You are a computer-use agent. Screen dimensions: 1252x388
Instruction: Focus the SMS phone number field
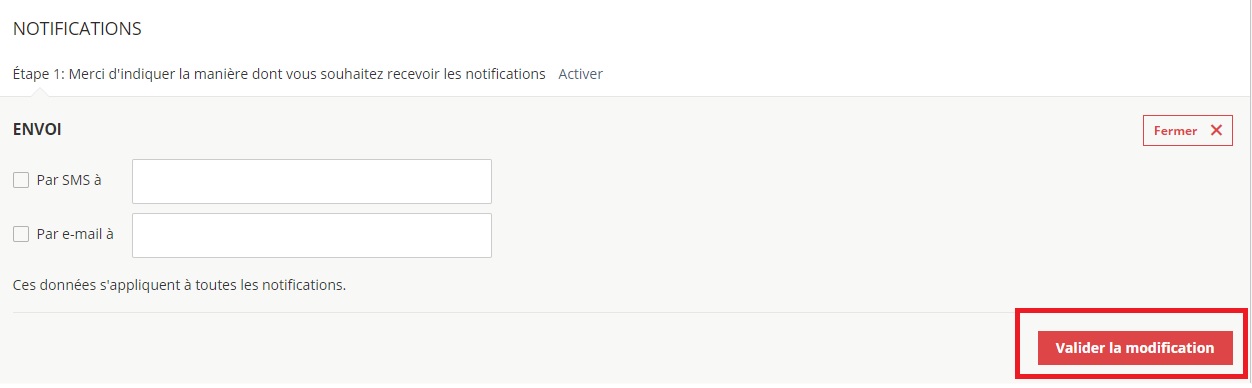point(312,181)
